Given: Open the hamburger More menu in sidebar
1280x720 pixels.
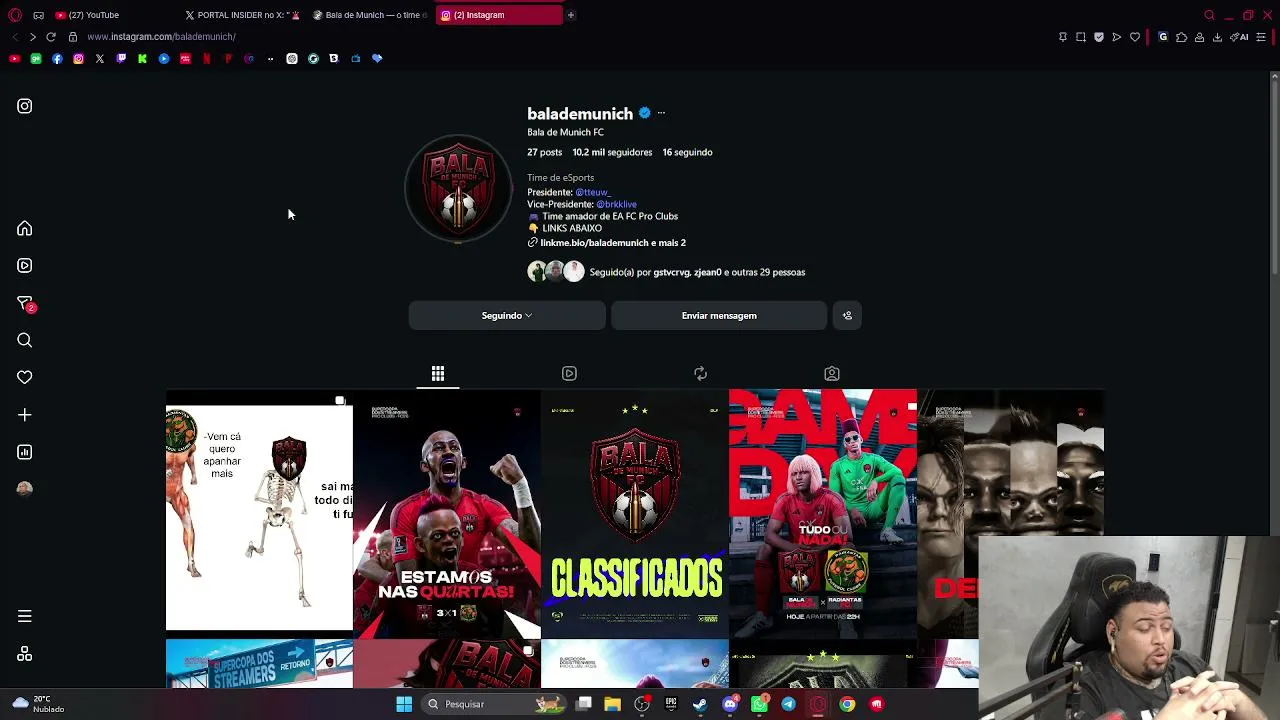Looking at the screenshot, I should (x=24, y=616).
